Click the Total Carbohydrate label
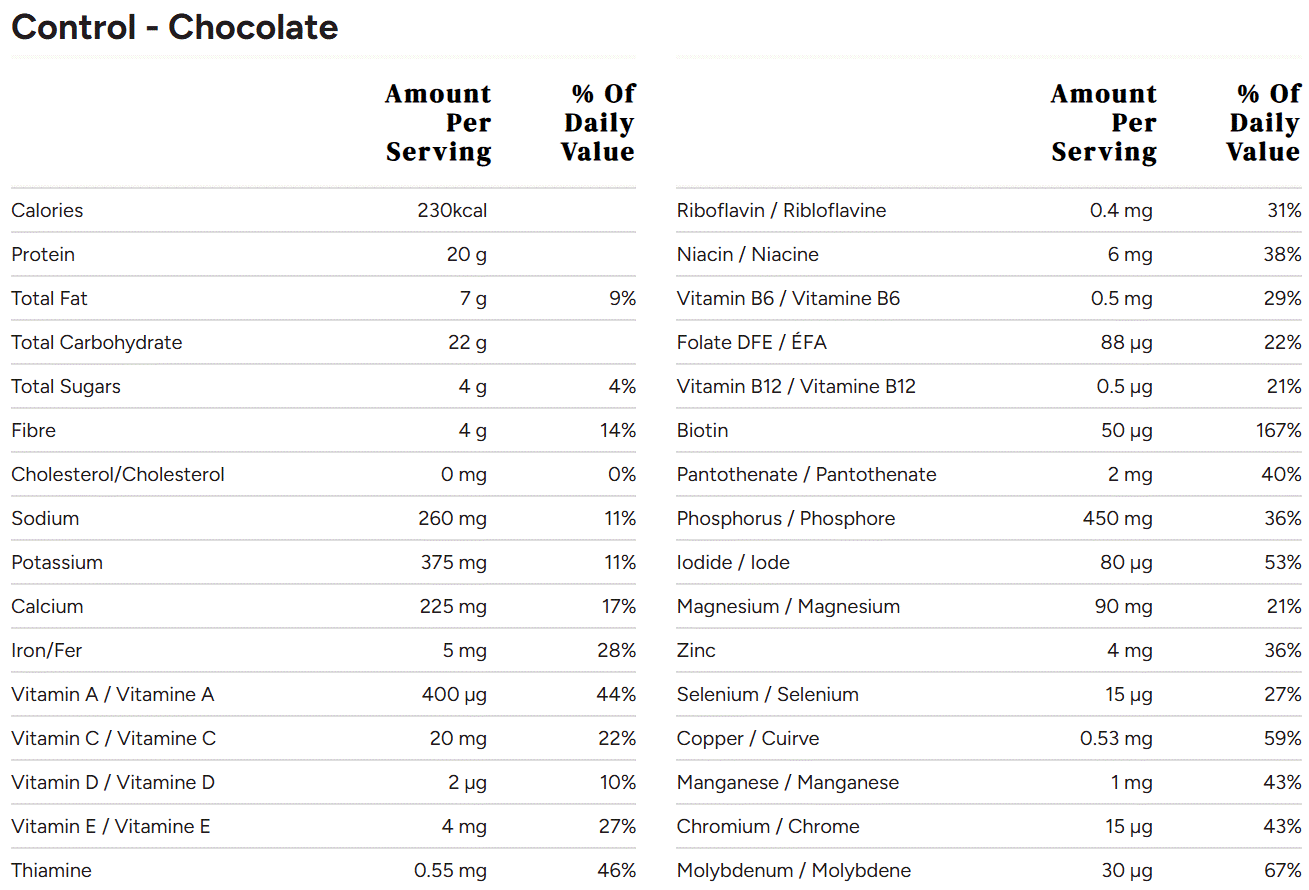Screen dimensions: 1309x890 tap(97, 342)
